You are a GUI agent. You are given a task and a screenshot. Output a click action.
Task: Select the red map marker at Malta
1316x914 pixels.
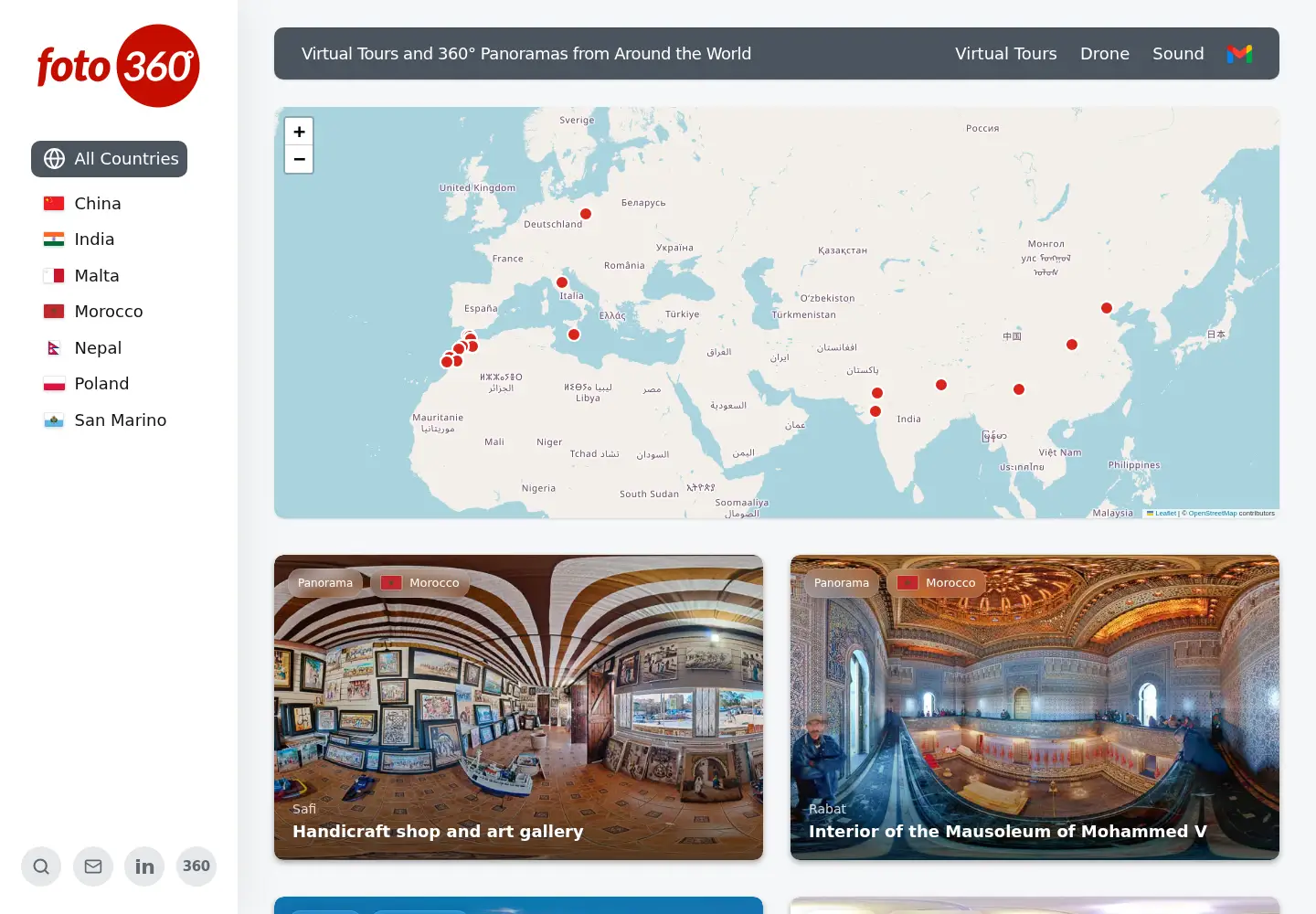(574, 335)
